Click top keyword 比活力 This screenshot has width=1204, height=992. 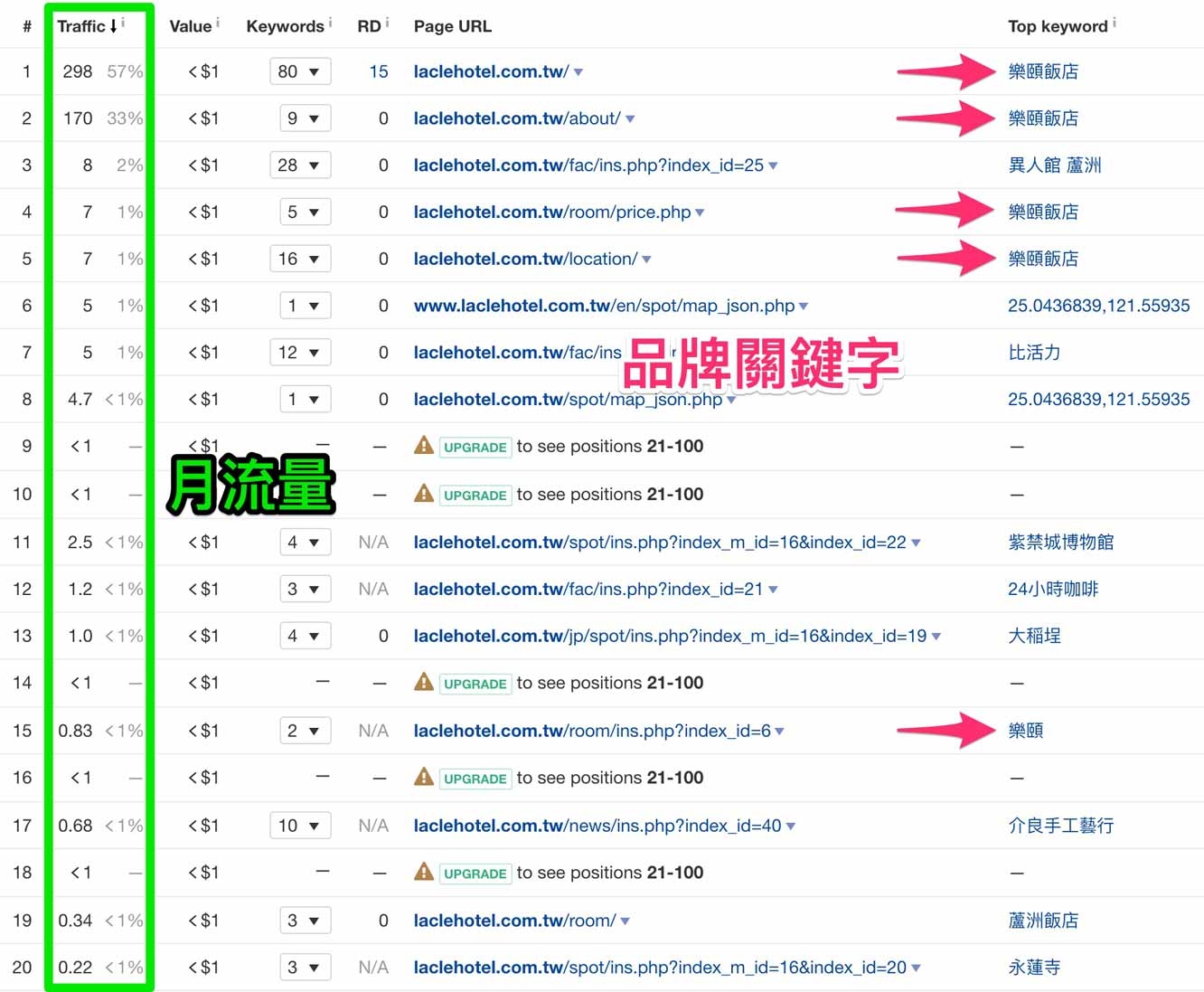tap(1034, 353)
